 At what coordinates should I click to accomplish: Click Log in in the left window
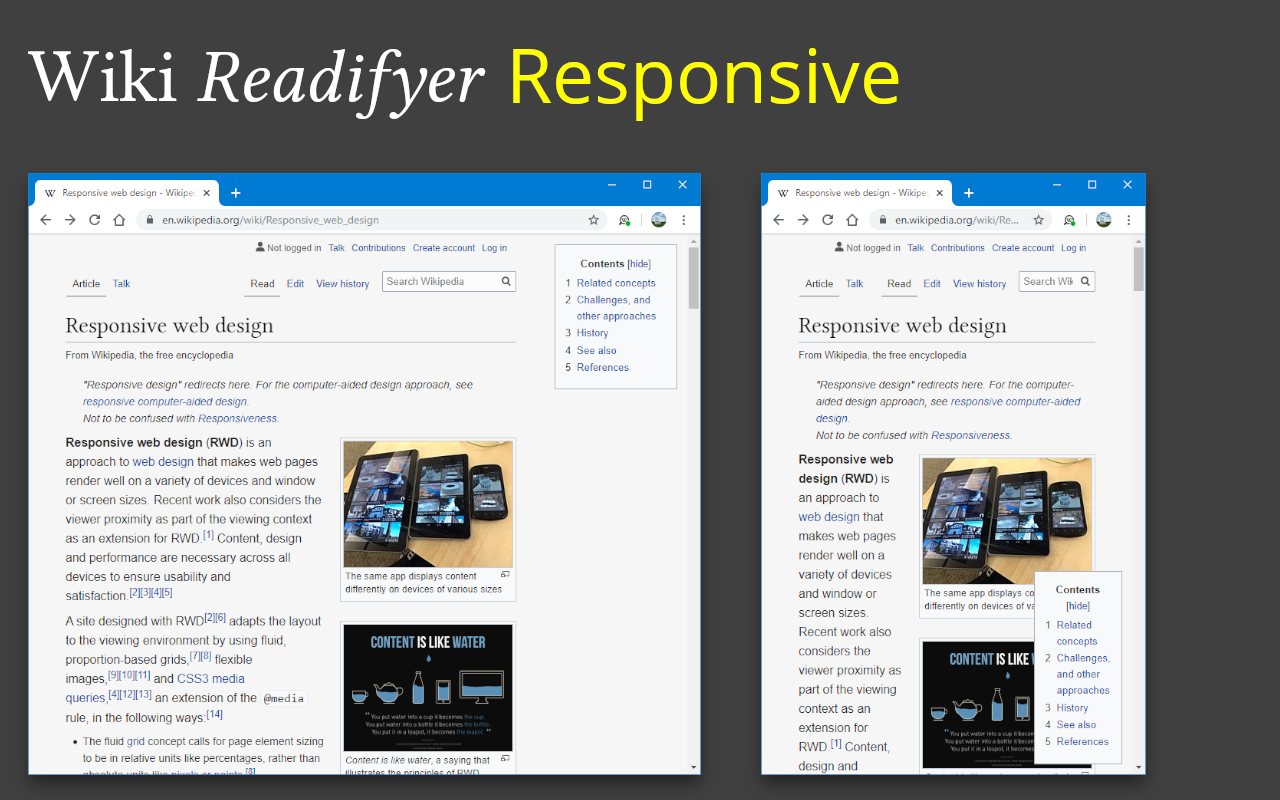tap(494, 248)
